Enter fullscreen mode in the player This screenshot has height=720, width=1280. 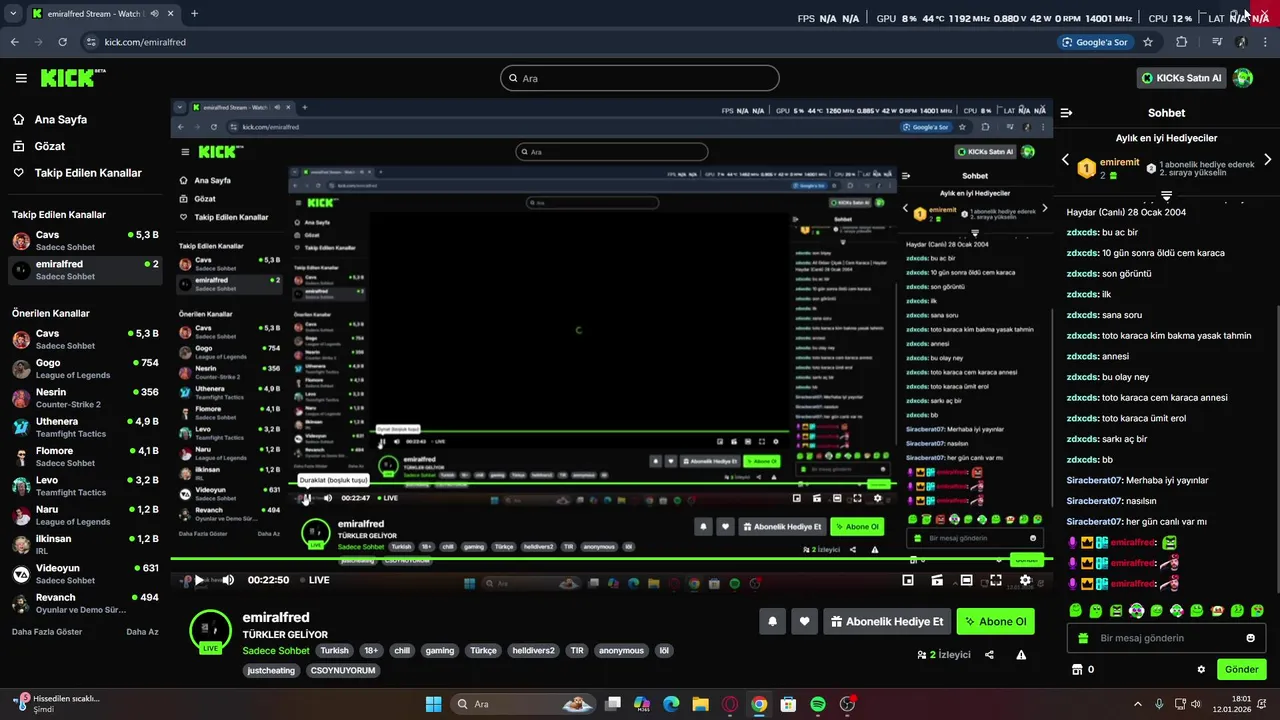[996, 580]
